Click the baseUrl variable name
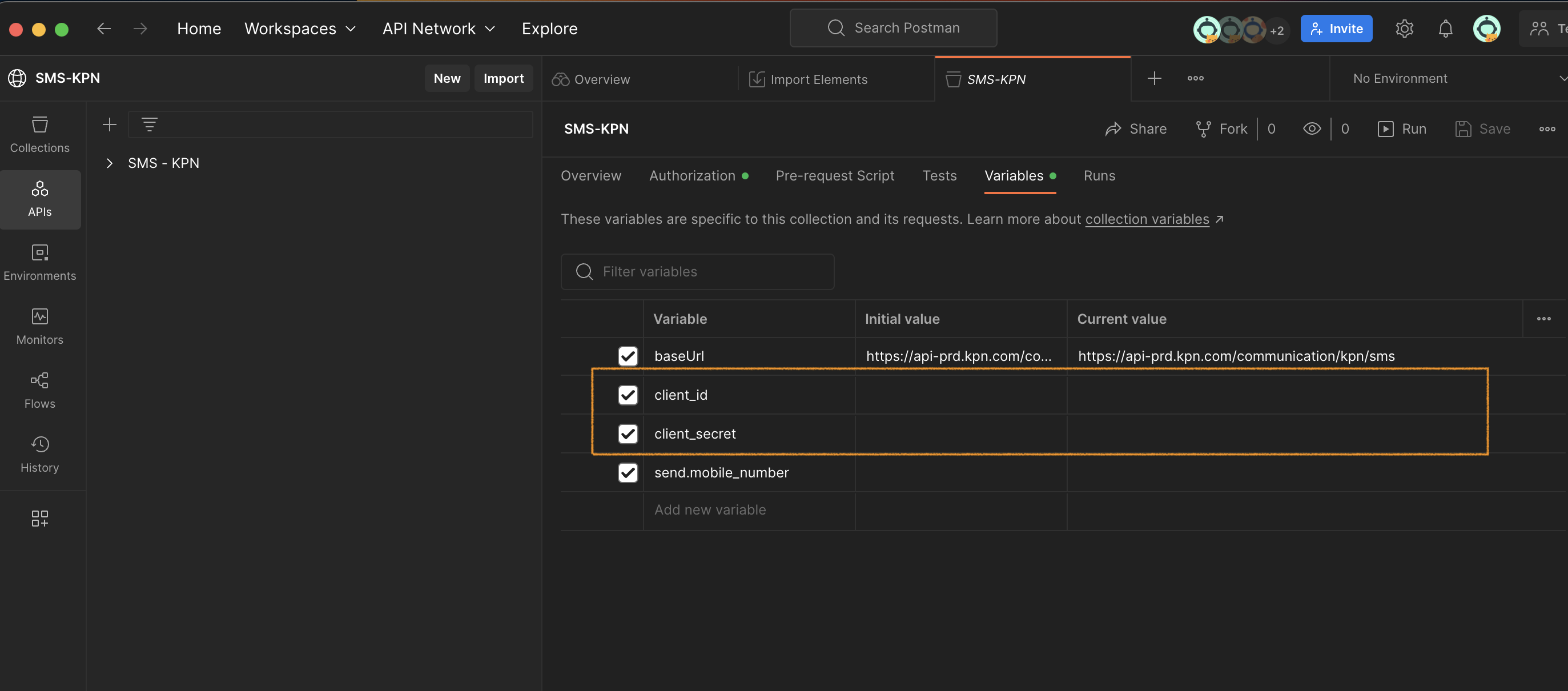 click(679, 356)
